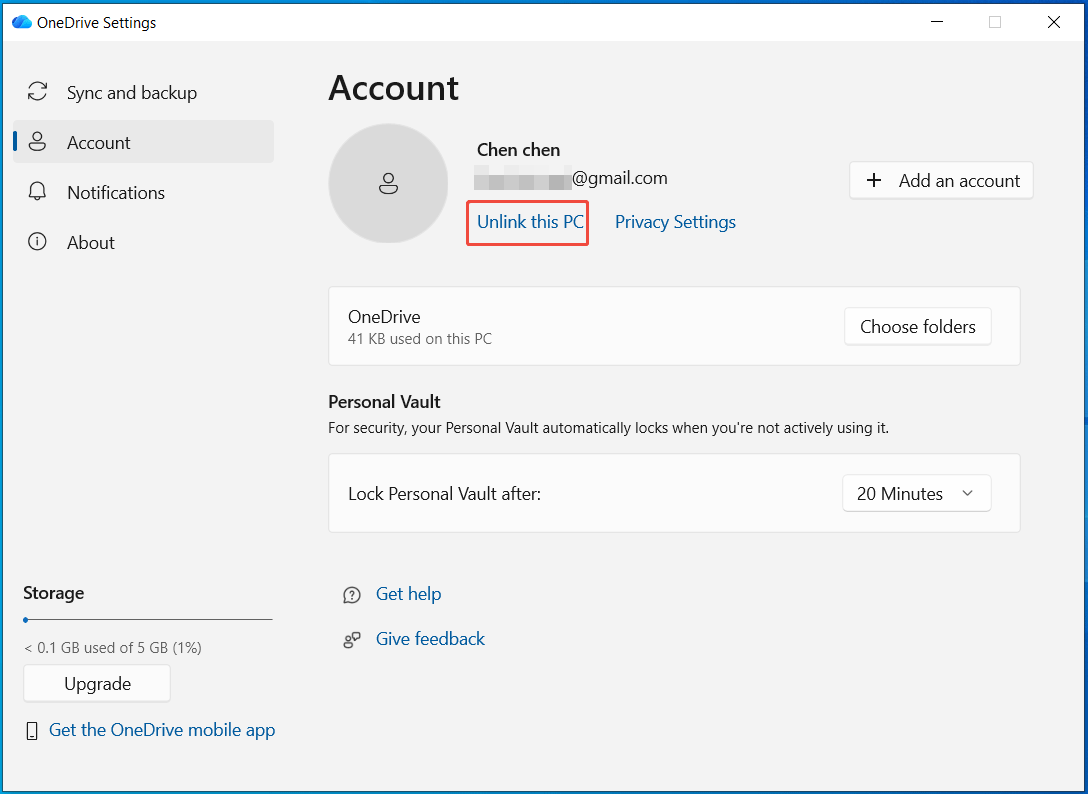Expand the 20 Minutes selection chevron

pyautogui.click(x=967, y=493)
